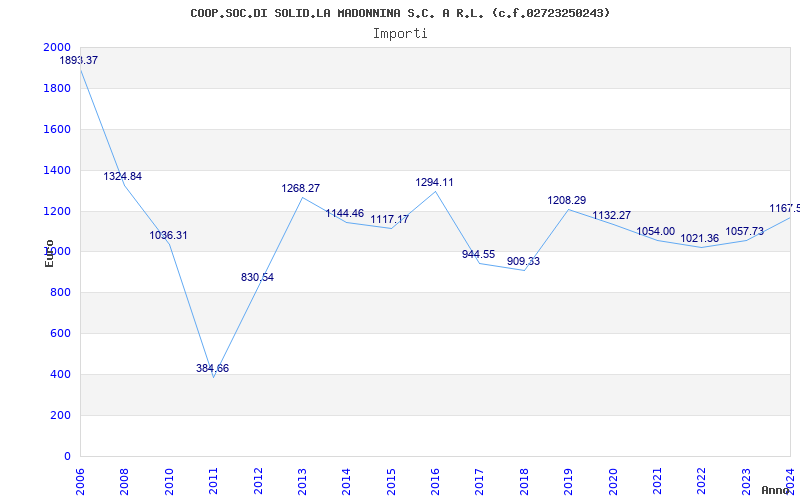This screenshot has height=500, width=800.
Task: Select the data label 1021.36
Action: [x=699, y=238]
